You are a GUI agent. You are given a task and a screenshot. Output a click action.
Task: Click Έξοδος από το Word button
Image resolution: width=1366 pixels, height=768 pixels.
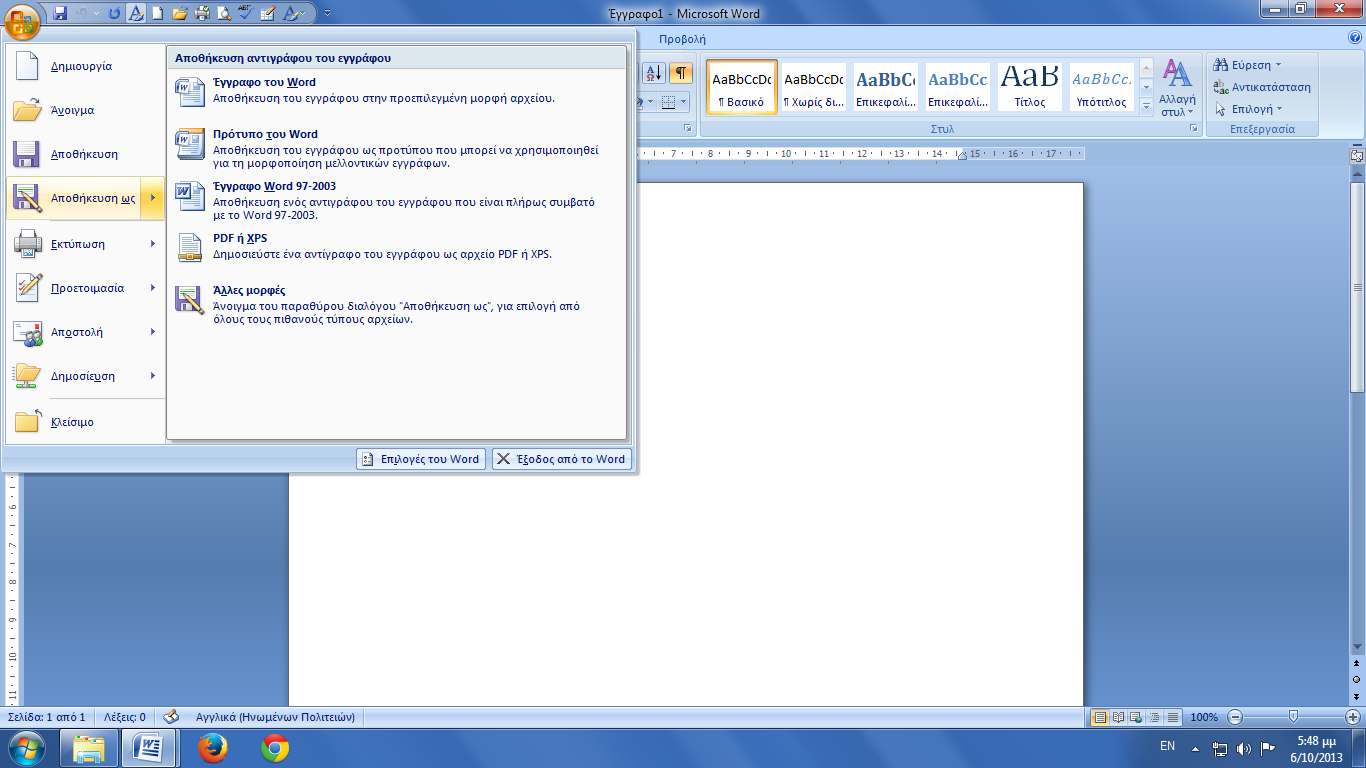tap(562, 459)
